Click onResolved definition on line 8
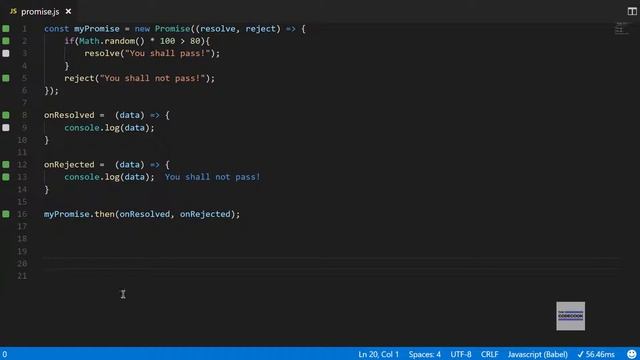640x360 pixels. (69, 115)
